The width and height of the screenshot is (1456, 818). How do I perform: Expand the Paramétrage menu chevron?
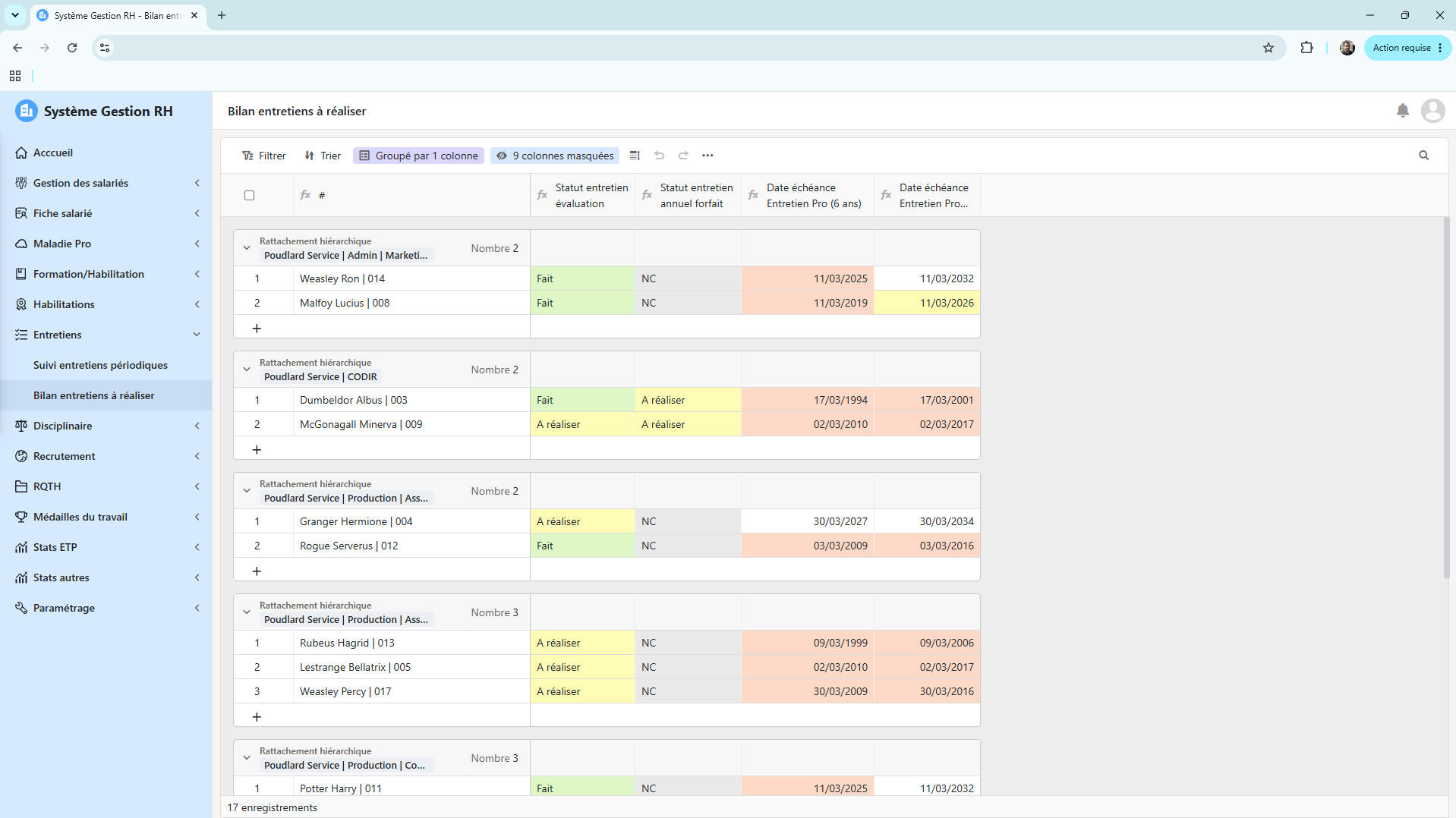coord(197,608)
